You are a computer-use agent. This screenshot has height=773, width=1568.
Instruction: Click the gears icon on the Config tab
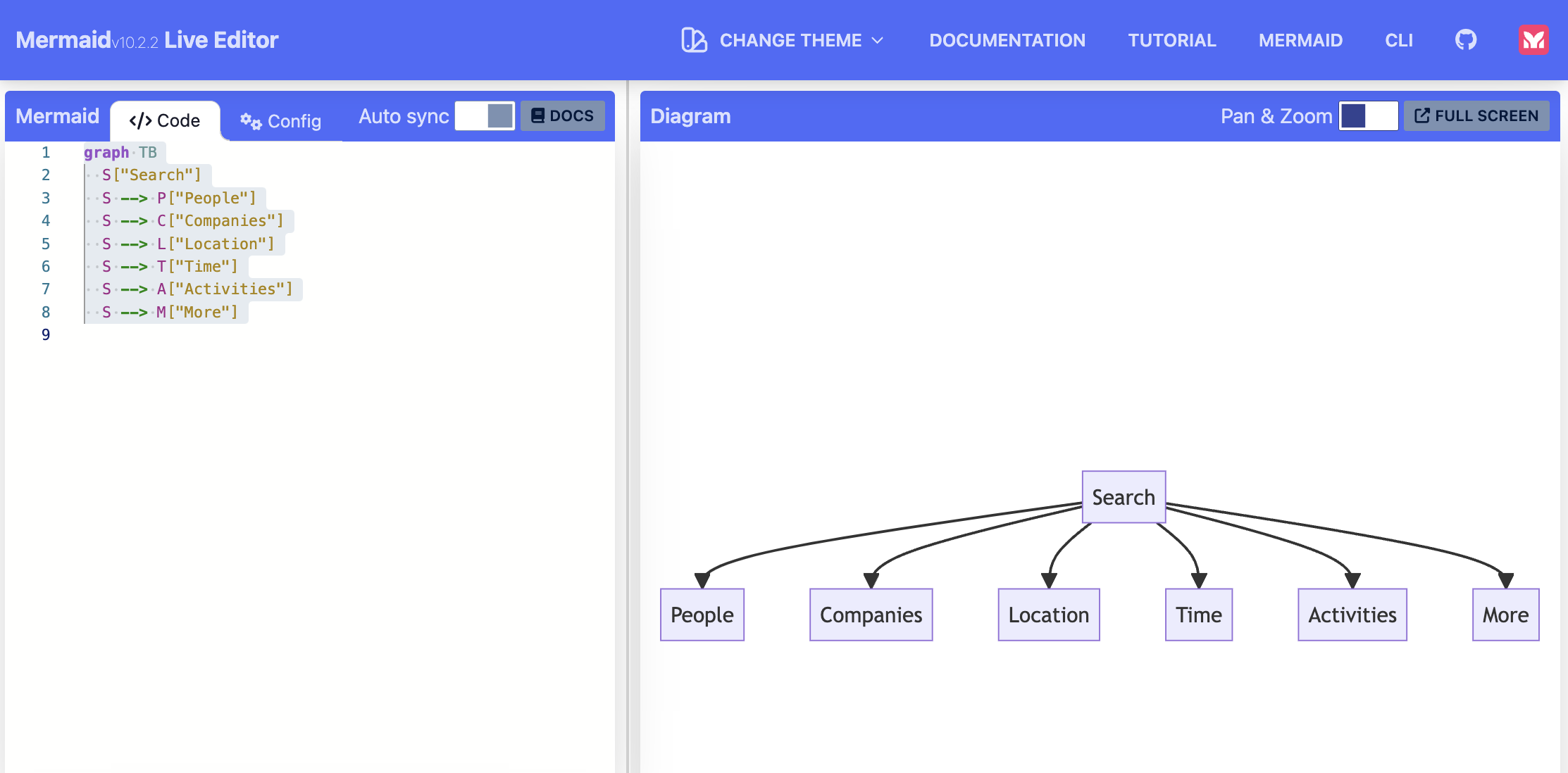(251, 121)
